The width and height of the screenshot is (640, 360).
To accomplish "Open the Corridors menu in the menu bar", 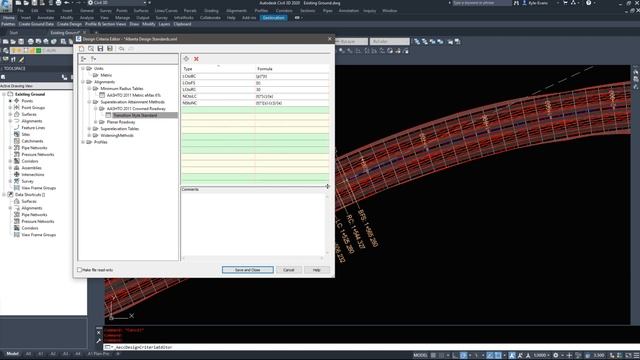I will [284, 11].
